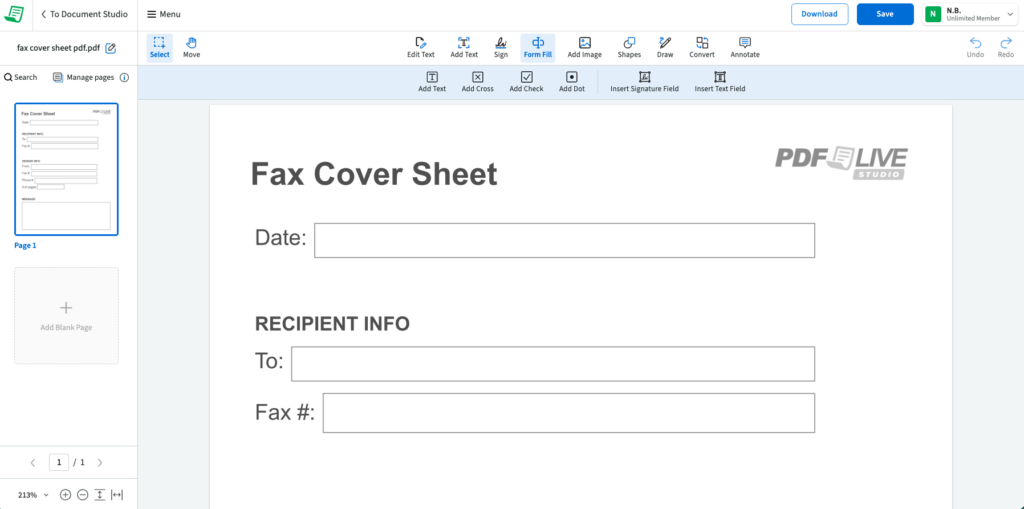Image resolution: width=1024 pixels, height=509 pixels.
Task: Click the Document Studio logo icon
Action: click(14, 14)
